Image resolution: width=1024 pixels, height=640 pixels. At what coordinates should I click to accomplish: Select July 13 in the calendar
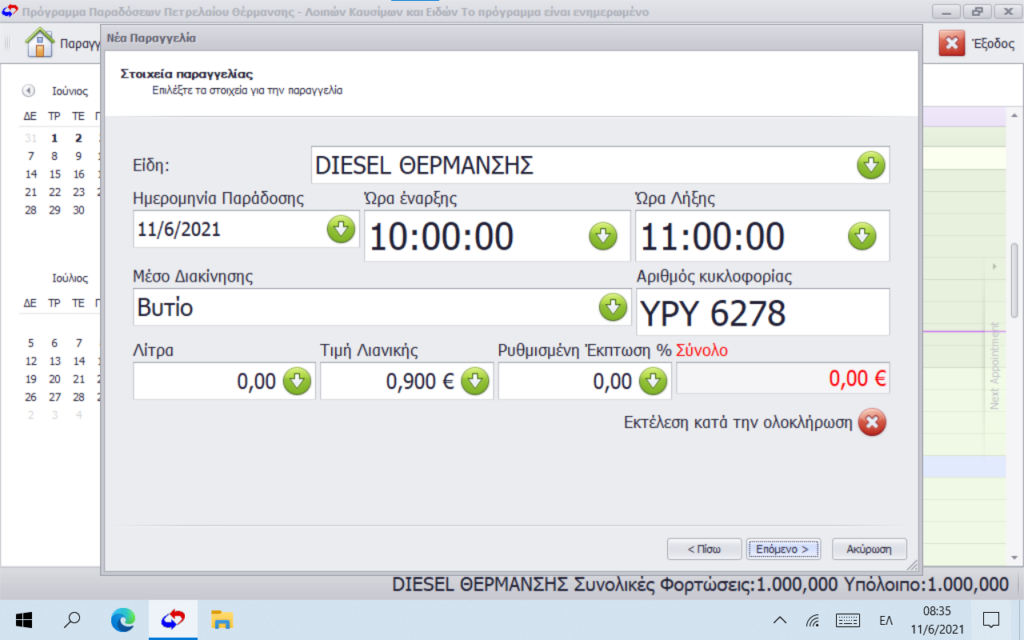(55, 361)
